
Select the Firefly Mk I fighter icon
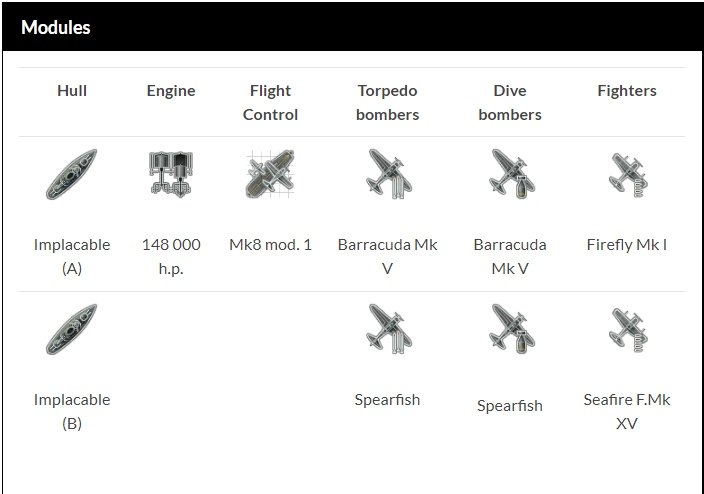(628, 175)
